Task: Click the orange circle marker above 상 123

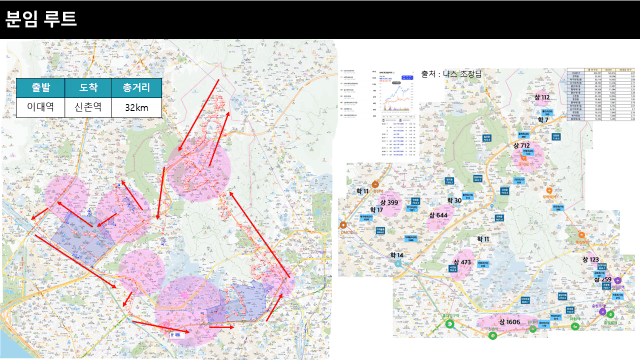Action: (581, 235)
